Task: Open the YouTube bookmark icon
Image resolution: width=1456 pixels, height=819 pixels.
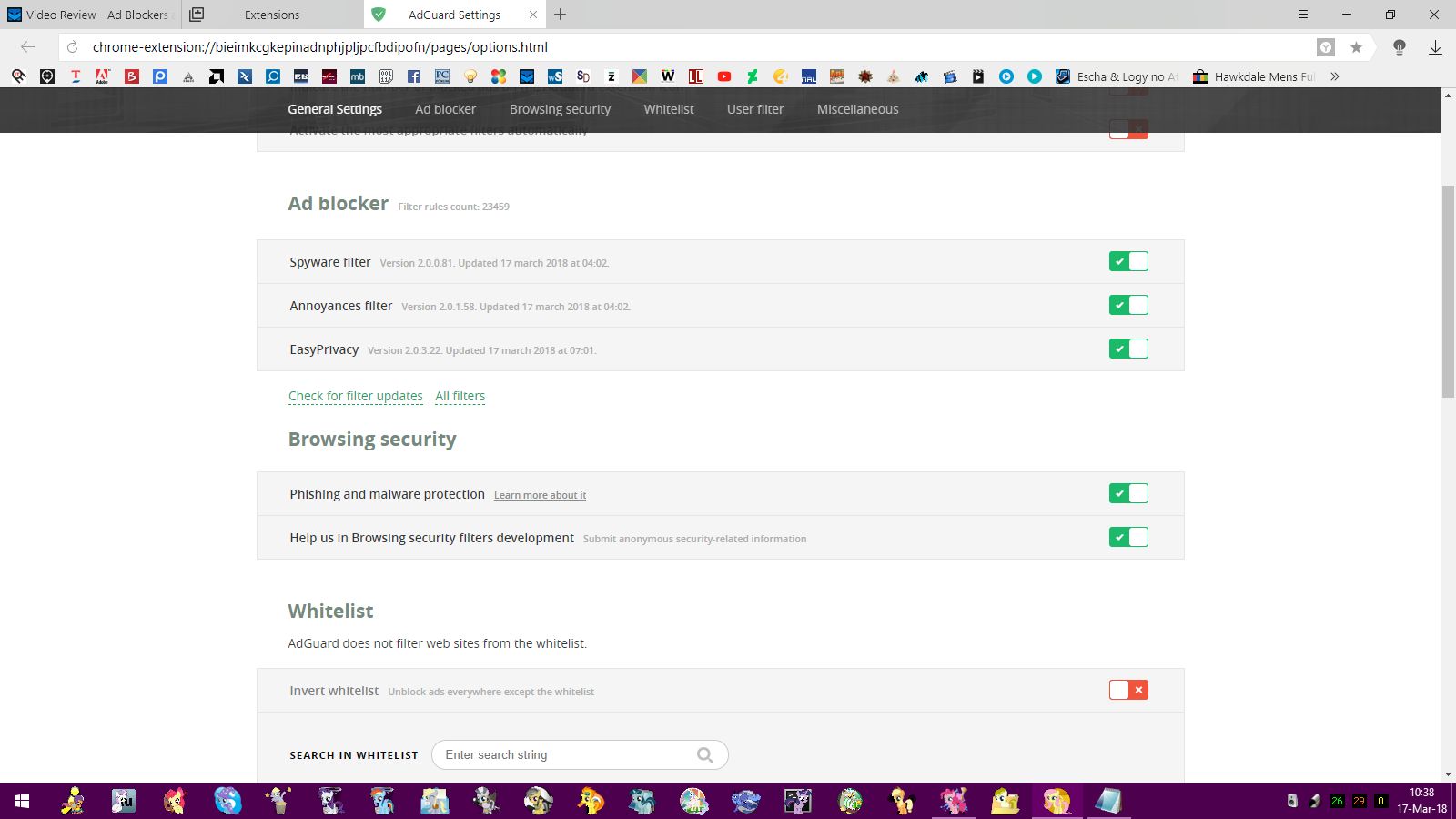Action: tap(724, 76)
